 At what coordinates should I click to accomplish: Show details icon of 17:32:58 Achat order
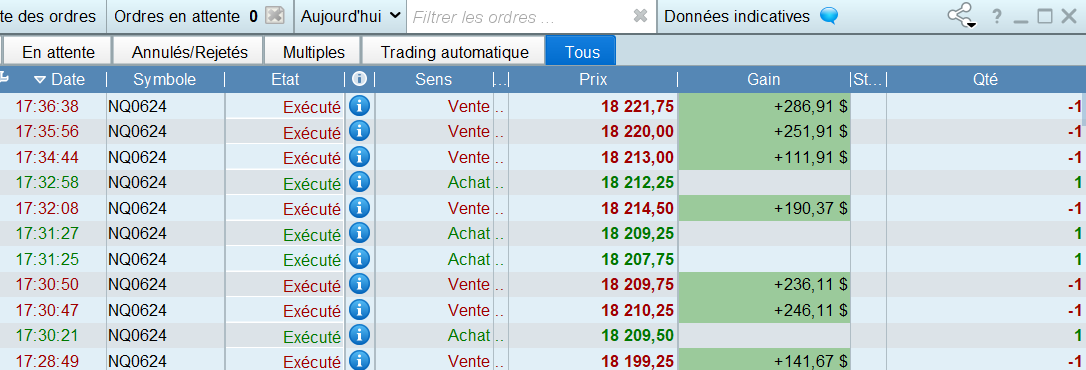[x=359, y=182]
